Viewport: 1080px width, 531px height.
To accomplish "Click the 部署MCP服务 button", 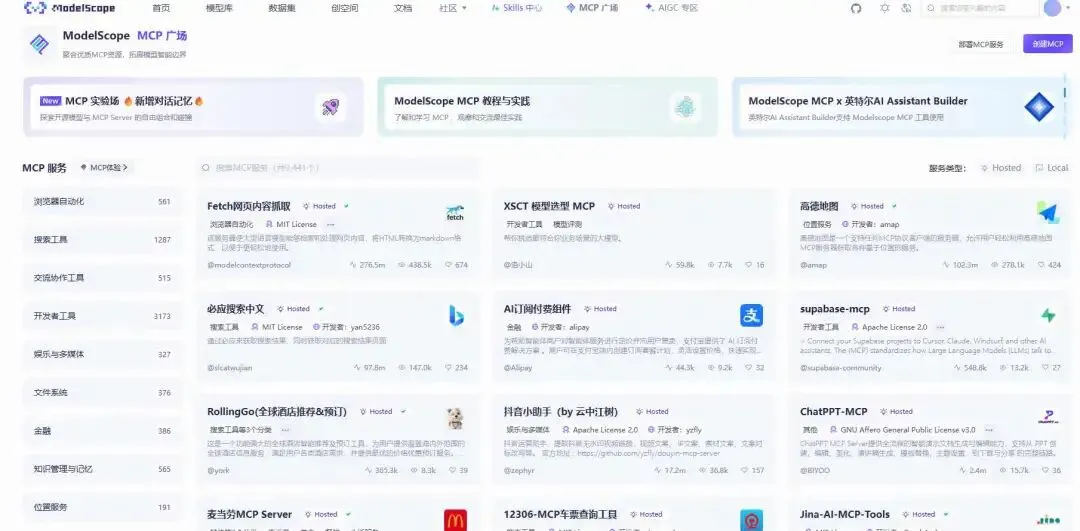I will pyautogui.click(x=981, y=44).
